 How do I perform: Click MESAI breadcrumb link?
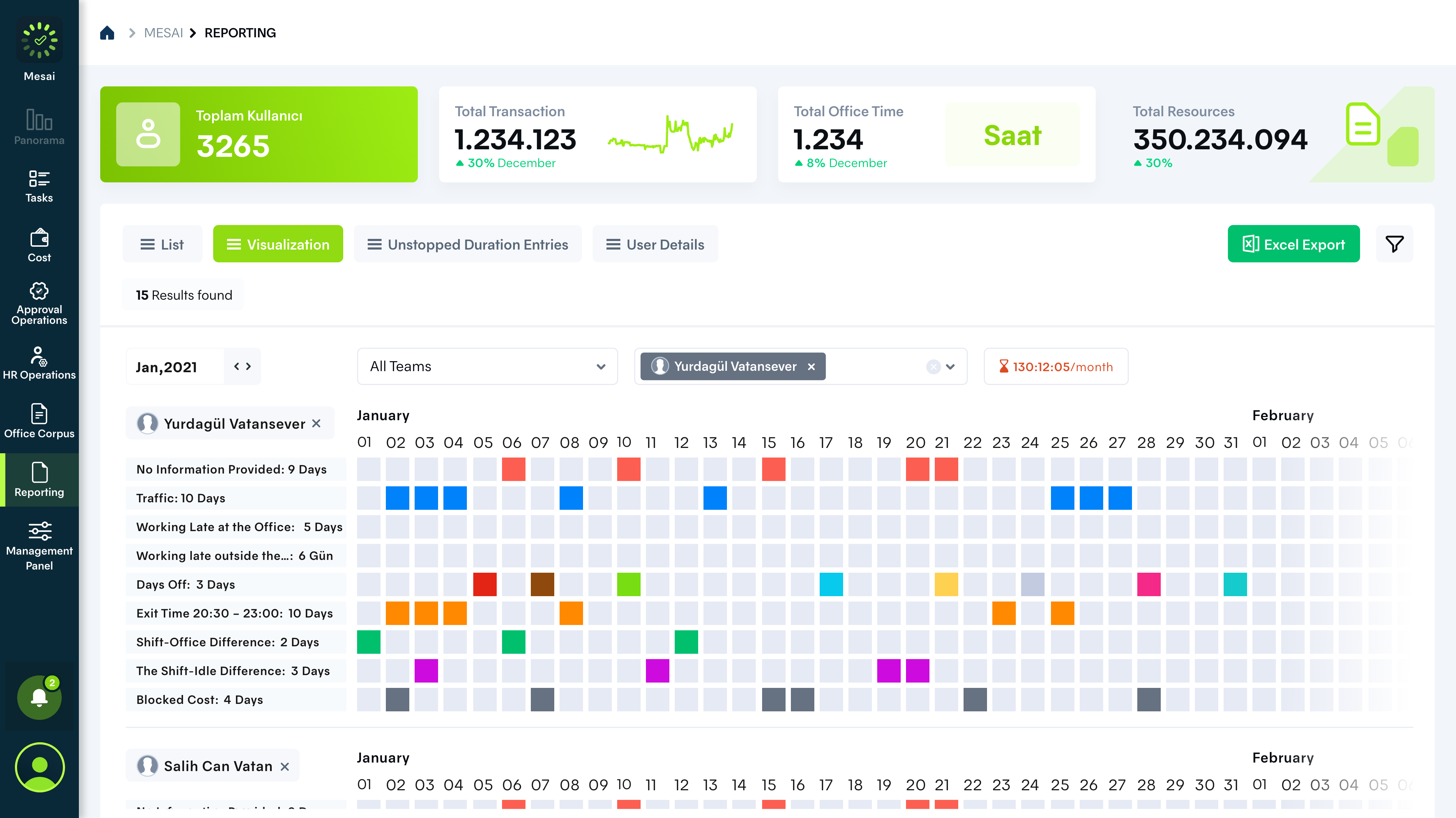pyautogui.click(x=163, y=33)
